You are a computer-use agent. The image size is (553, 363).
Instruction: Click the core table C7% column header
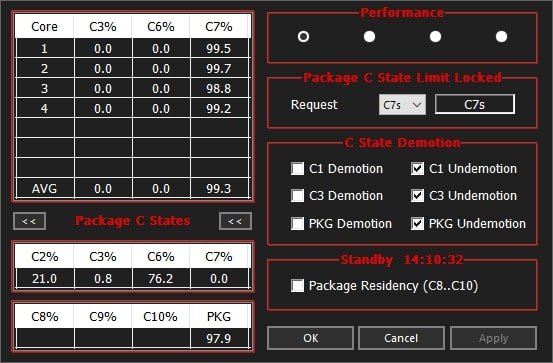point(219,26)
